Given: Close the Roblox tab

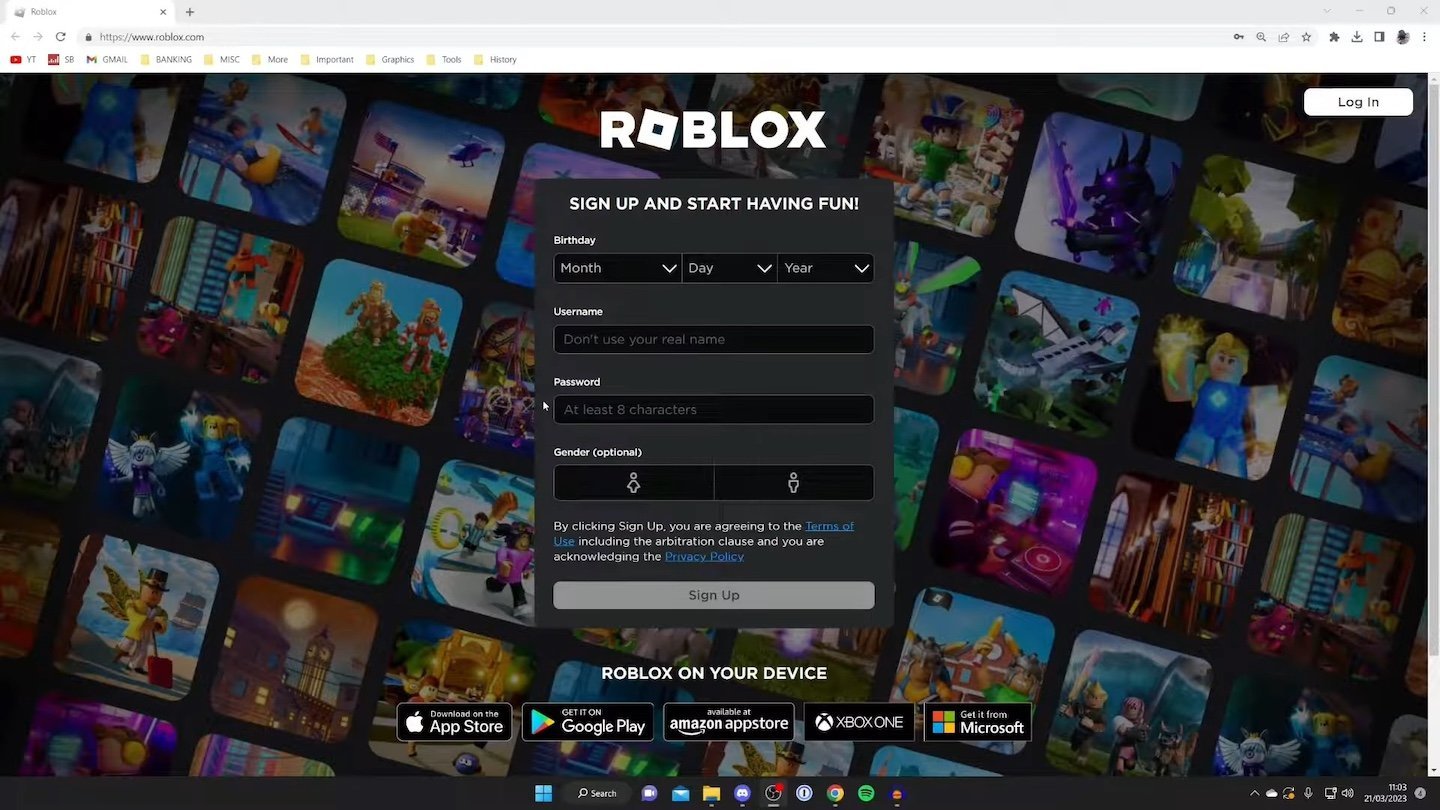Looking at the screenshot, I should [164, 12].
